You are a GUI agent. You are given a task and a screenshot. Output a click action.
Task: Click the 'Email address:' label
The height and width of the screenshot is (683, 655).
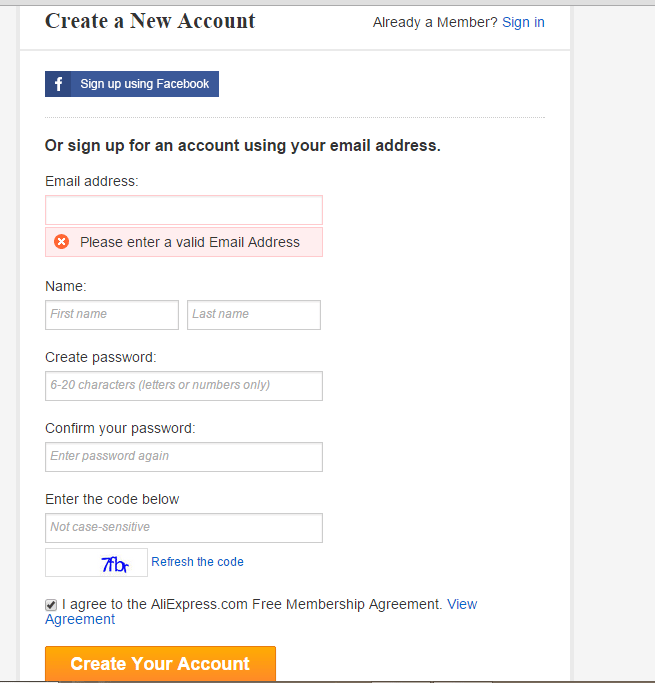(92, 181)
